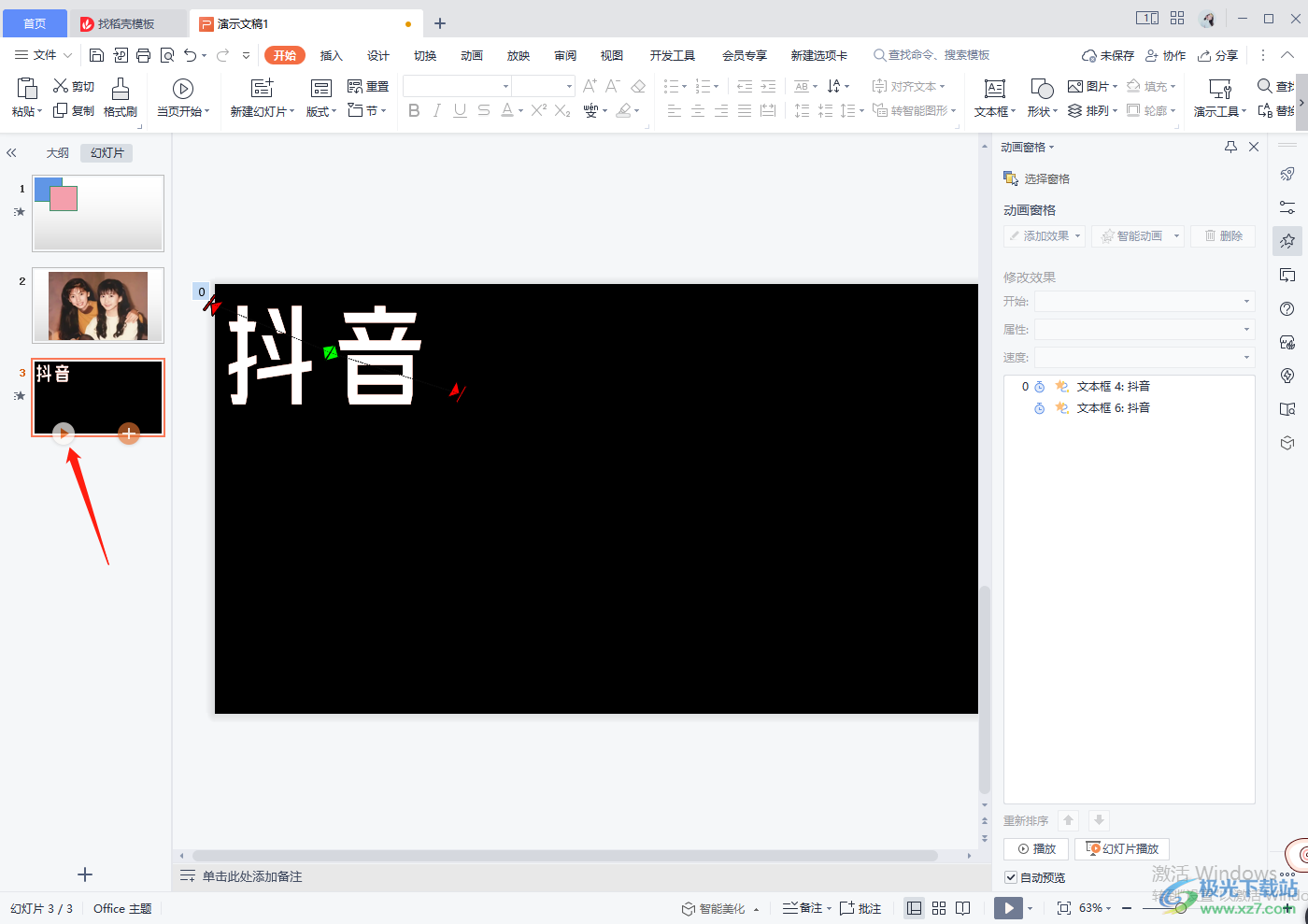Click the animation star sidebar icon
The image size is (1308, 924).
[x=1287, y=241]
